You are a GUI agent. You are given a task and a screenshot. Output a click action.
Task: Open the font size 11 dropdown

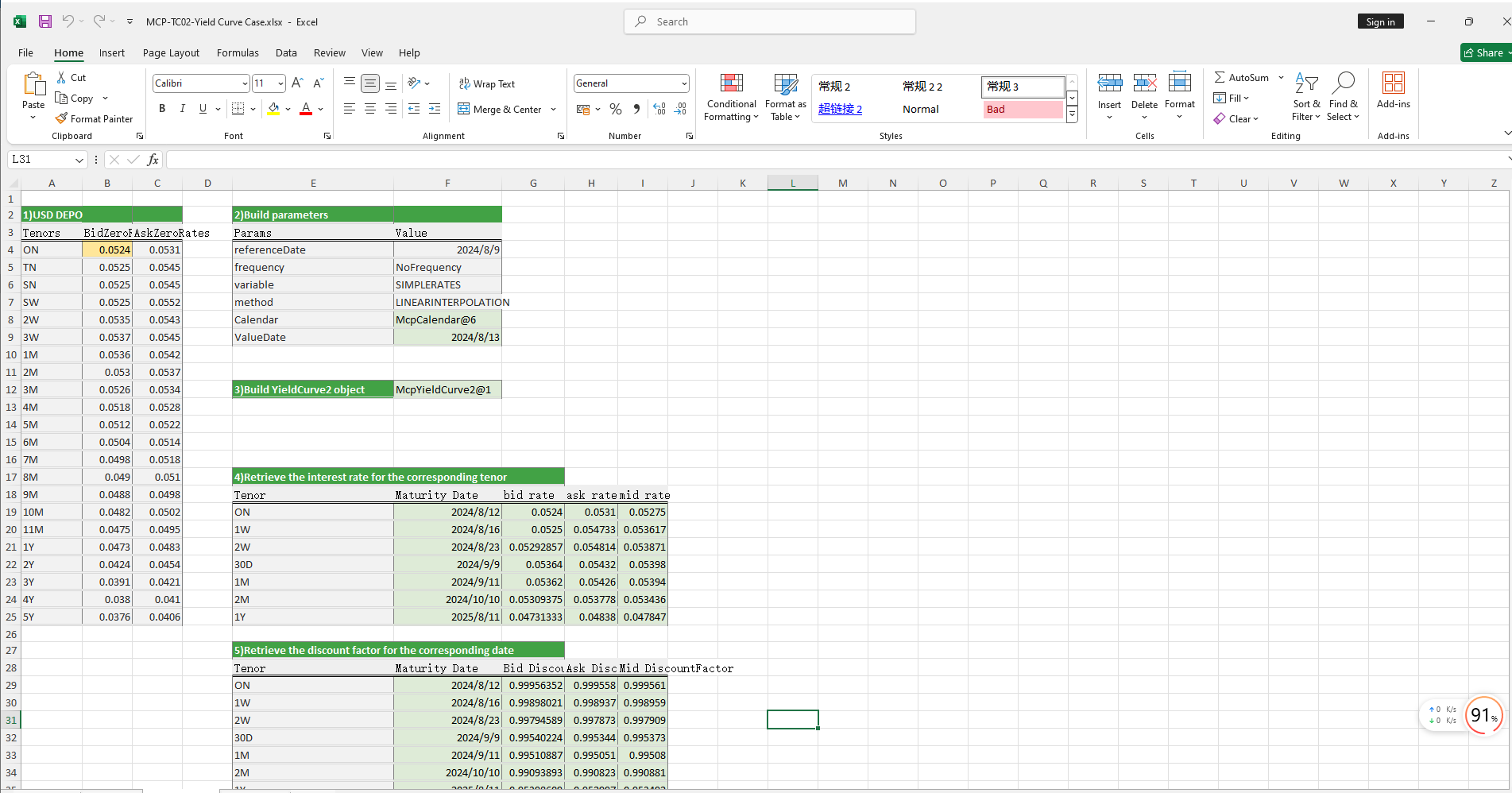point(280,83)
